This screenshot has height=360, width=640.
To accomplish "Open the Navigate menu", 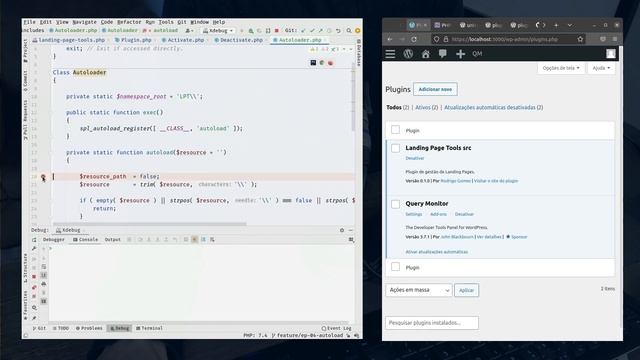I will coord(84,22).
